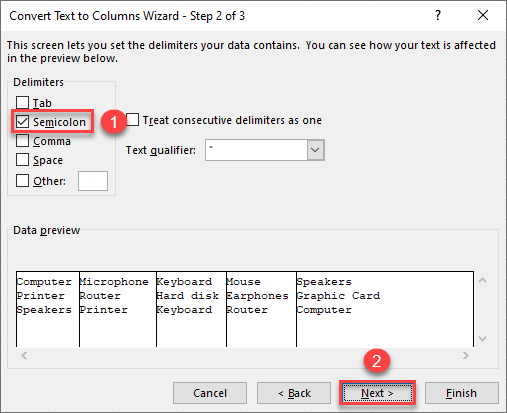Click Computer in the last preview column
Image resolution: width=507 pixels, height=413 pixels.
click(324, 310)
